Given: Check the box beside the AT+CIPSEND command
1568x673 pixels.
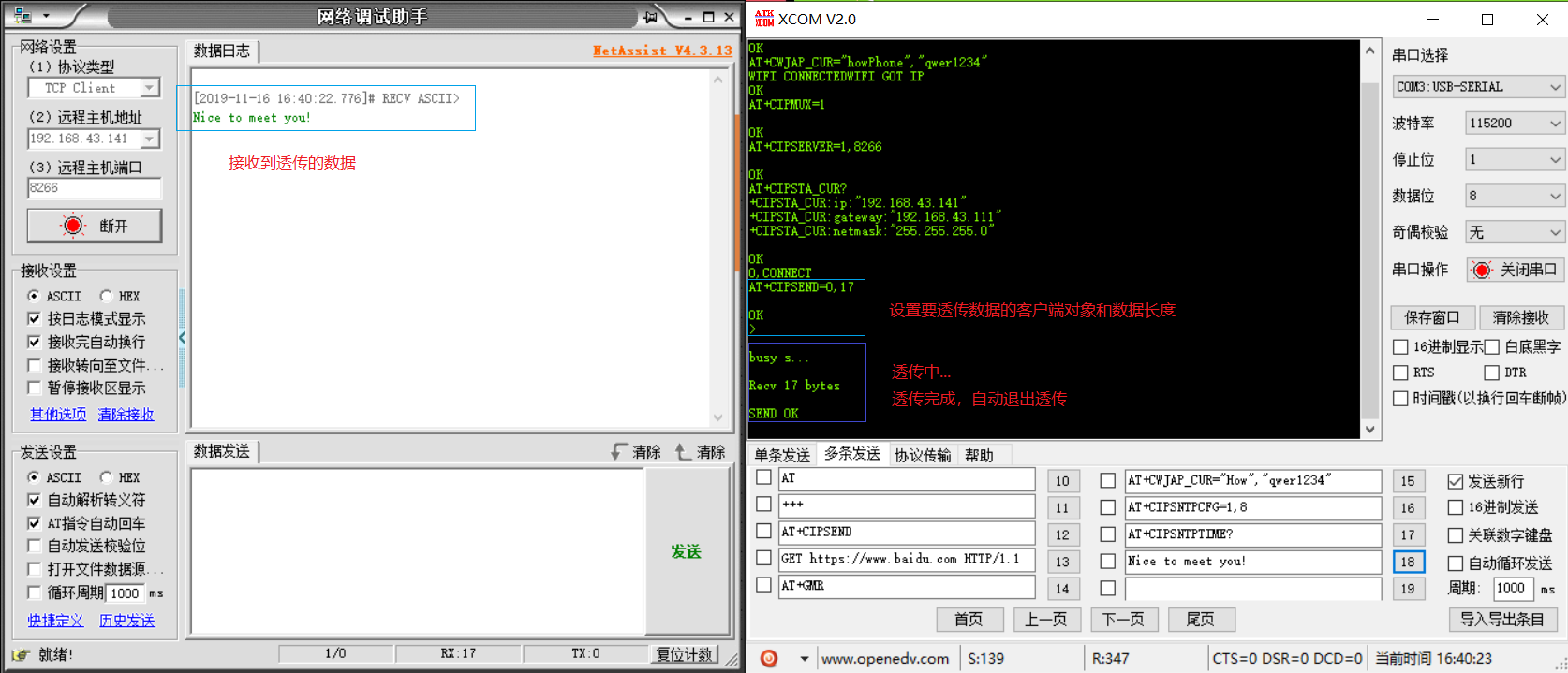Looking at the screenshot, I should click(x=763, y=532).
